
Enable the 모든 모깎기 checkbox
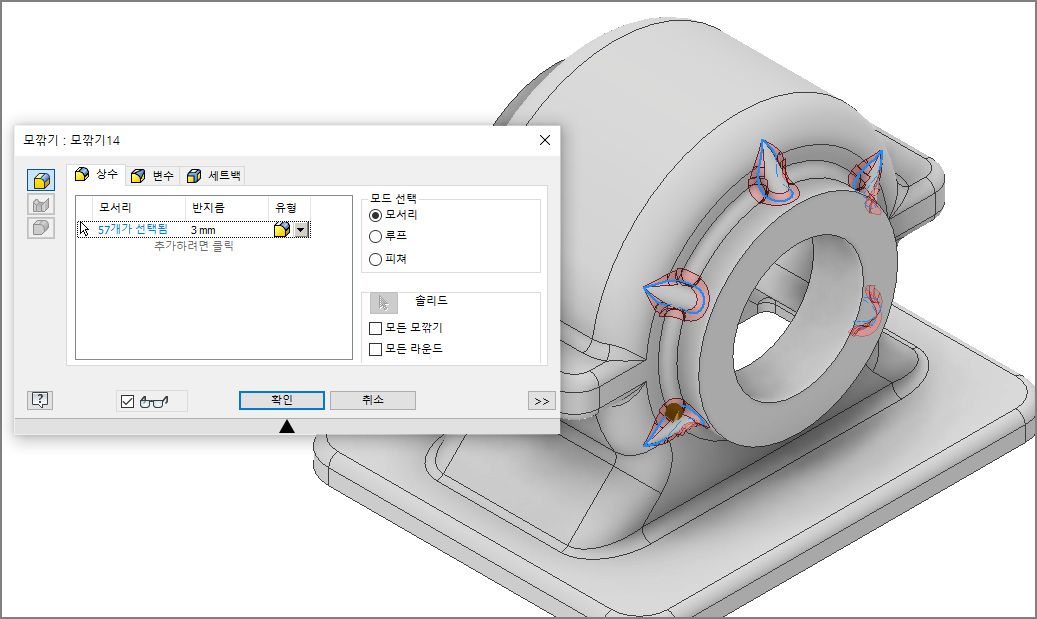click(375, 328)
